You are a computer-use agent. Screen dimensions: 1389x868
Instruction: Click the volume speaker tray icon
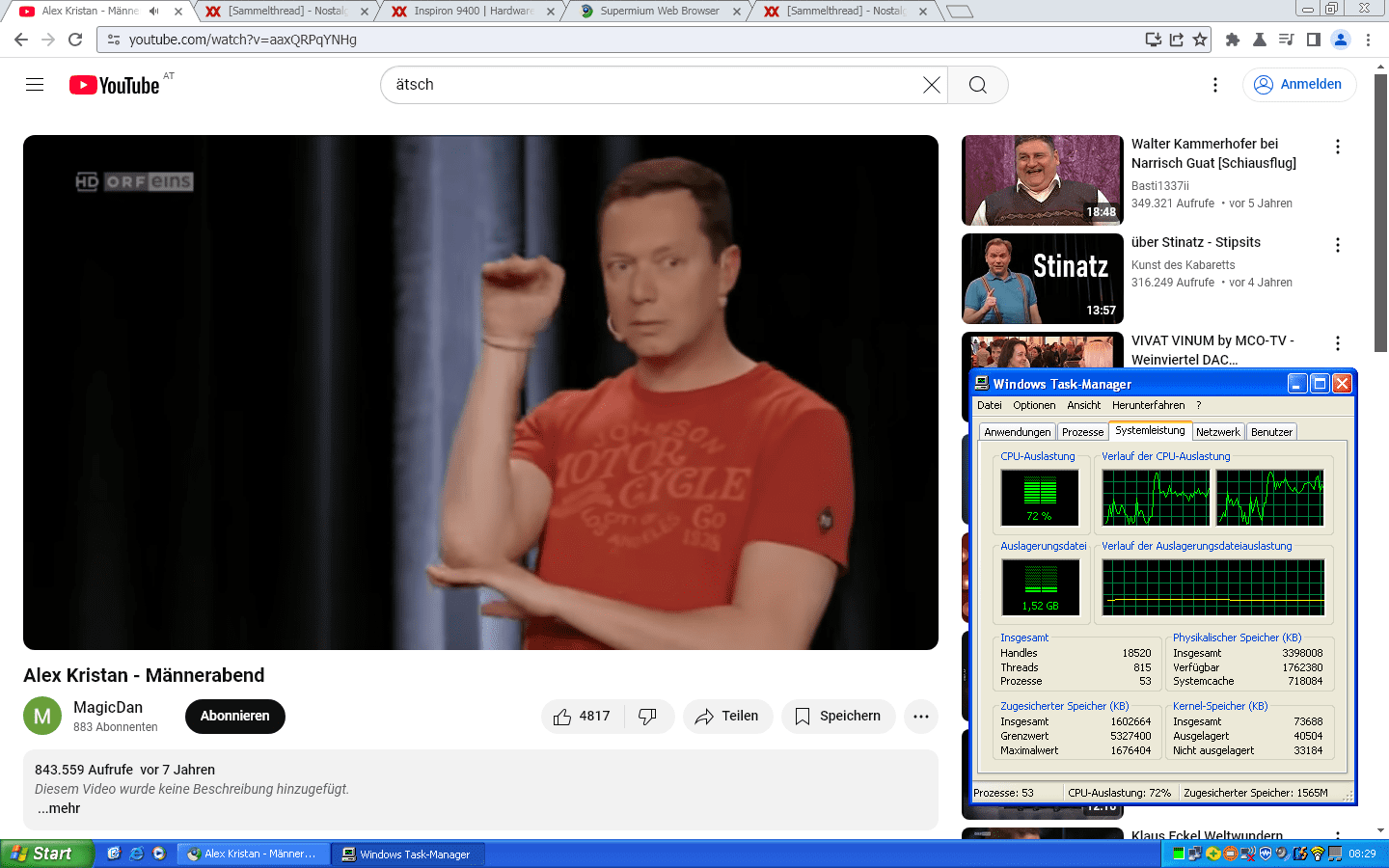pyautogui.click(x=1282, y=854)
